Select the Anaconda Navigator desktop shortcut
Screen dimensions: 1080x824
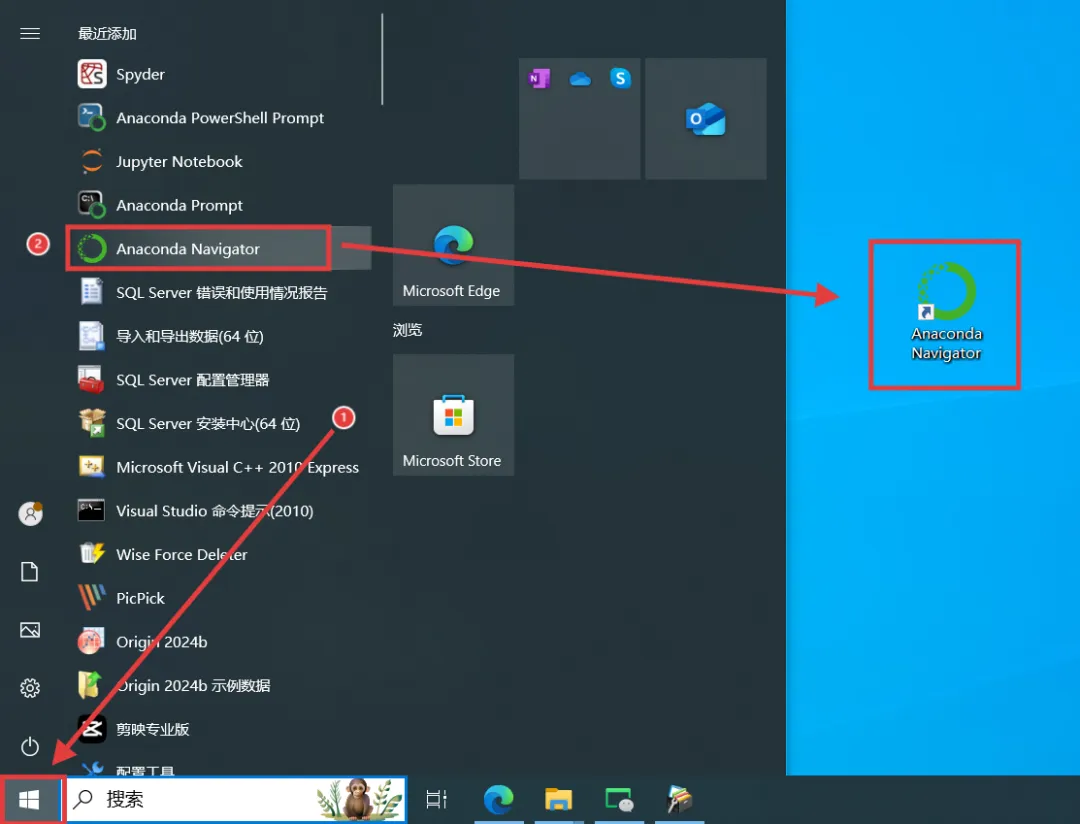point(946,313)
